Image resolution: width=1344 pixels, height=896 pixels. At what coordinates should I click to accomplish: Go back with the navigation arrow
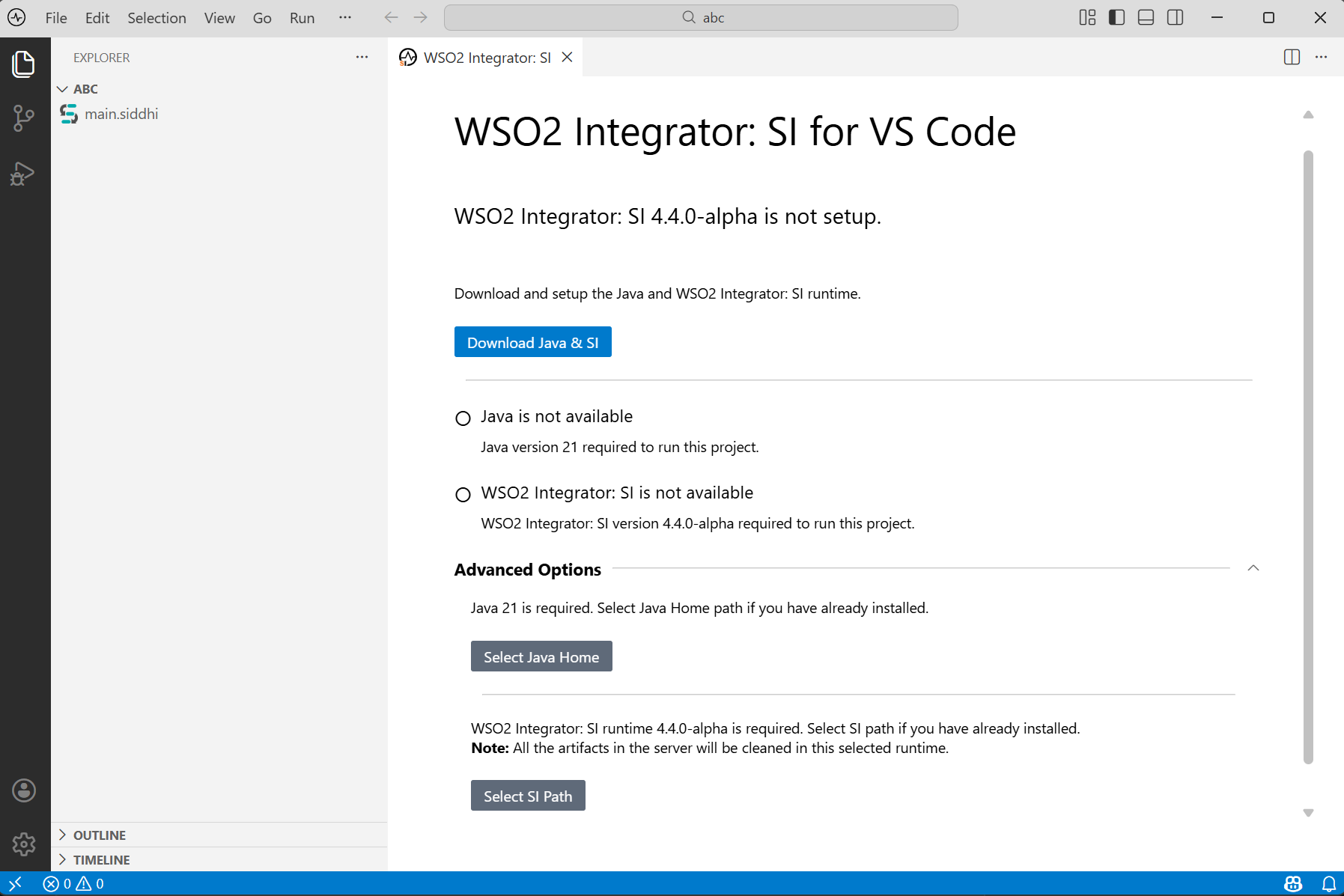tap(391, 17)
